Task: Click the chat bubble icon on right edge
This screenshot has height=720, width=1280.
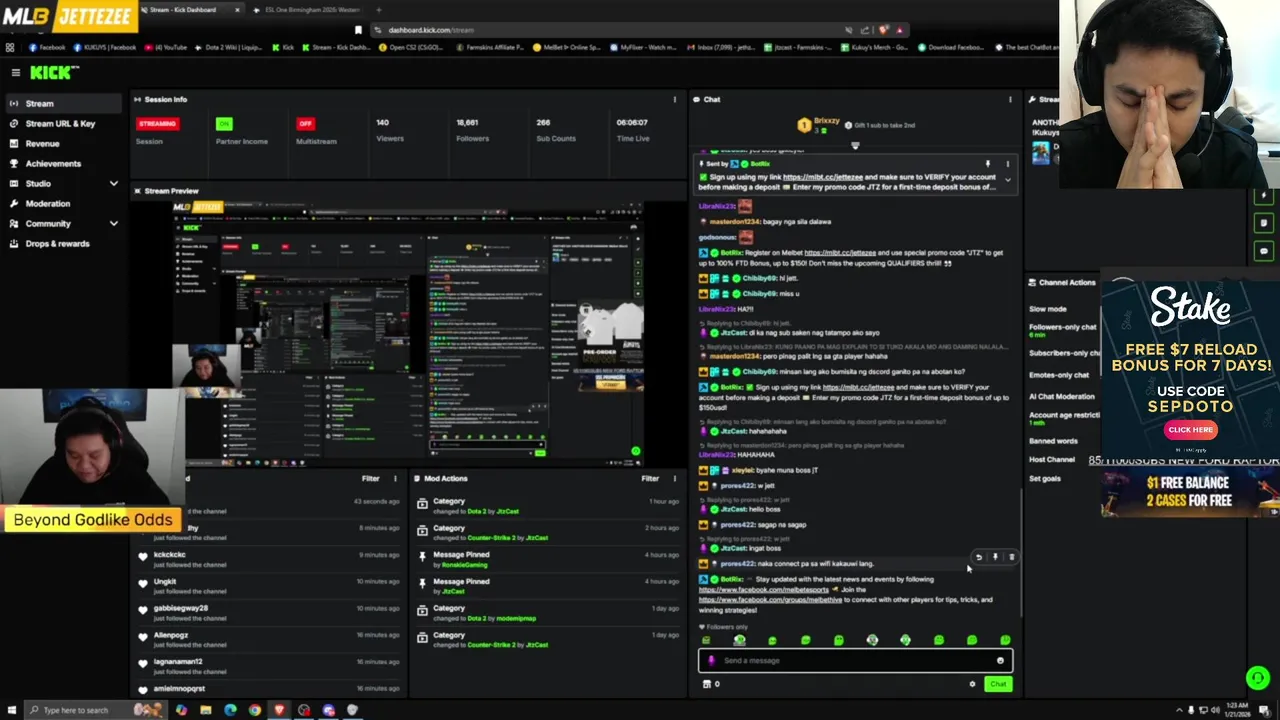Action: (1264, 251)
